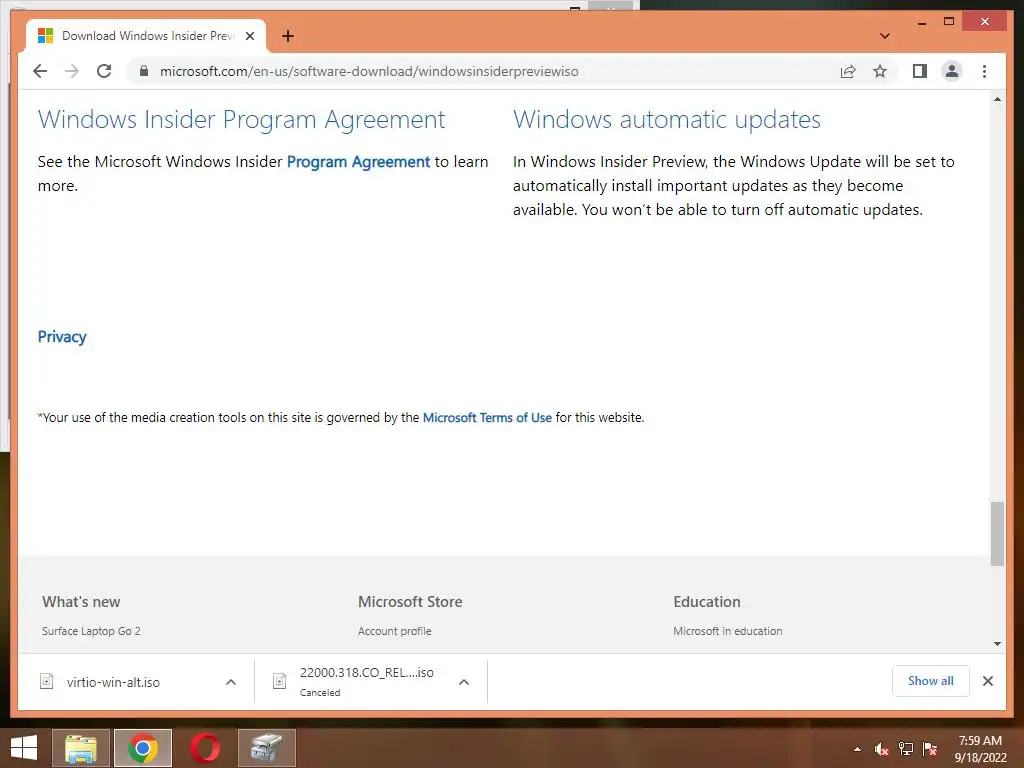1024x768 pixels.
Task: Open the fourth pinned taskbar app
Action: 266,748
